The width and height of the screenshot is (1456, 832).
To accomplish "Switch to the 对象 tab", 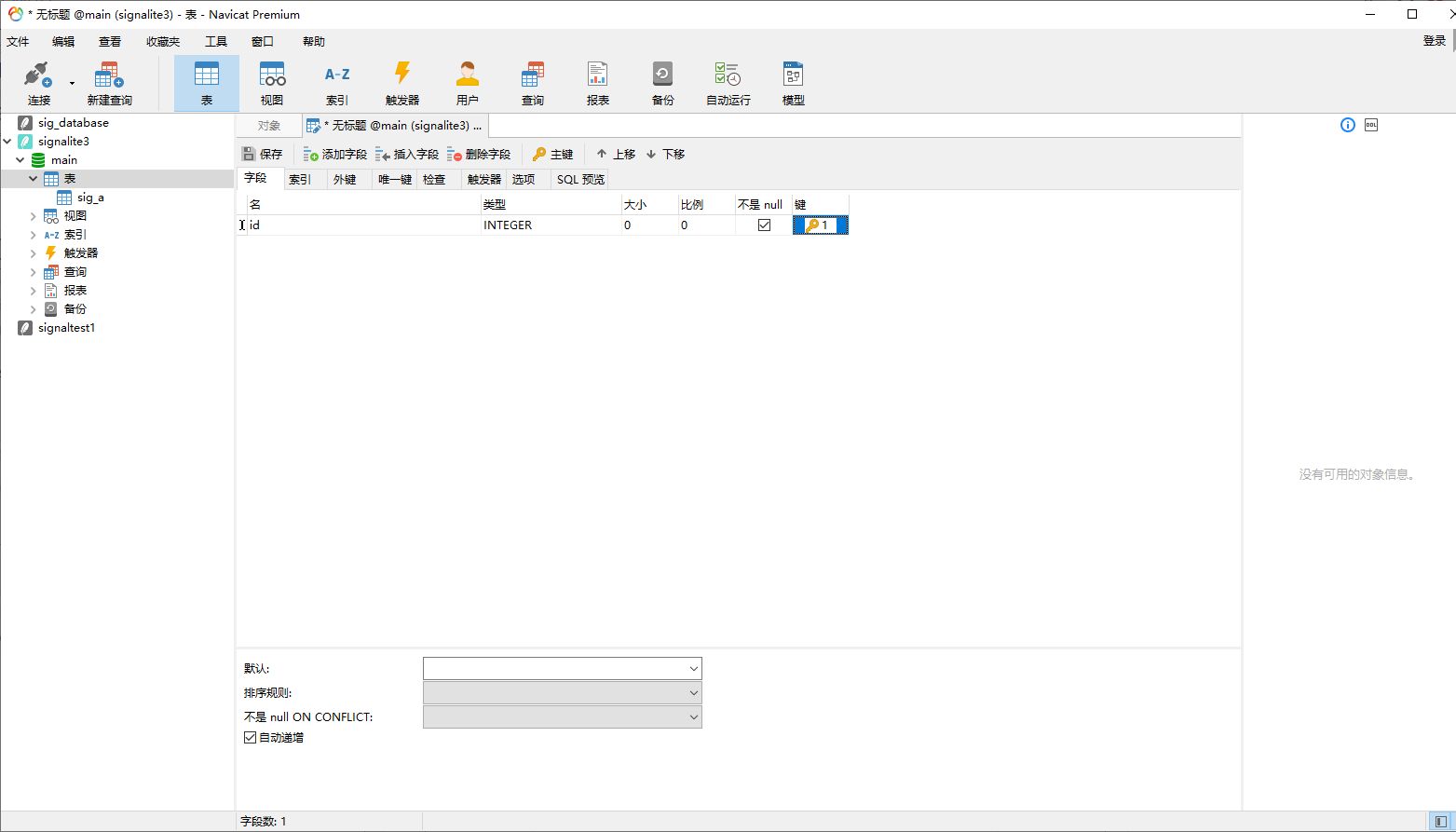I will [x=269, y=126].
